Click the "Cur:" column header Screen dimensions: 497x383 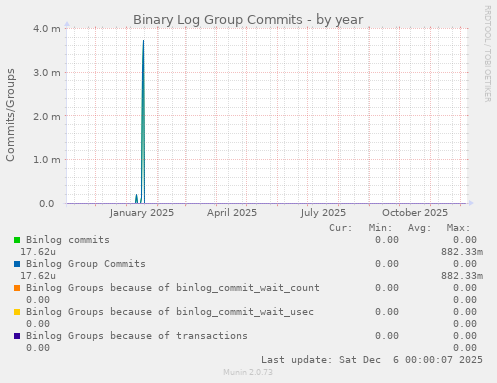pos(341,228)
